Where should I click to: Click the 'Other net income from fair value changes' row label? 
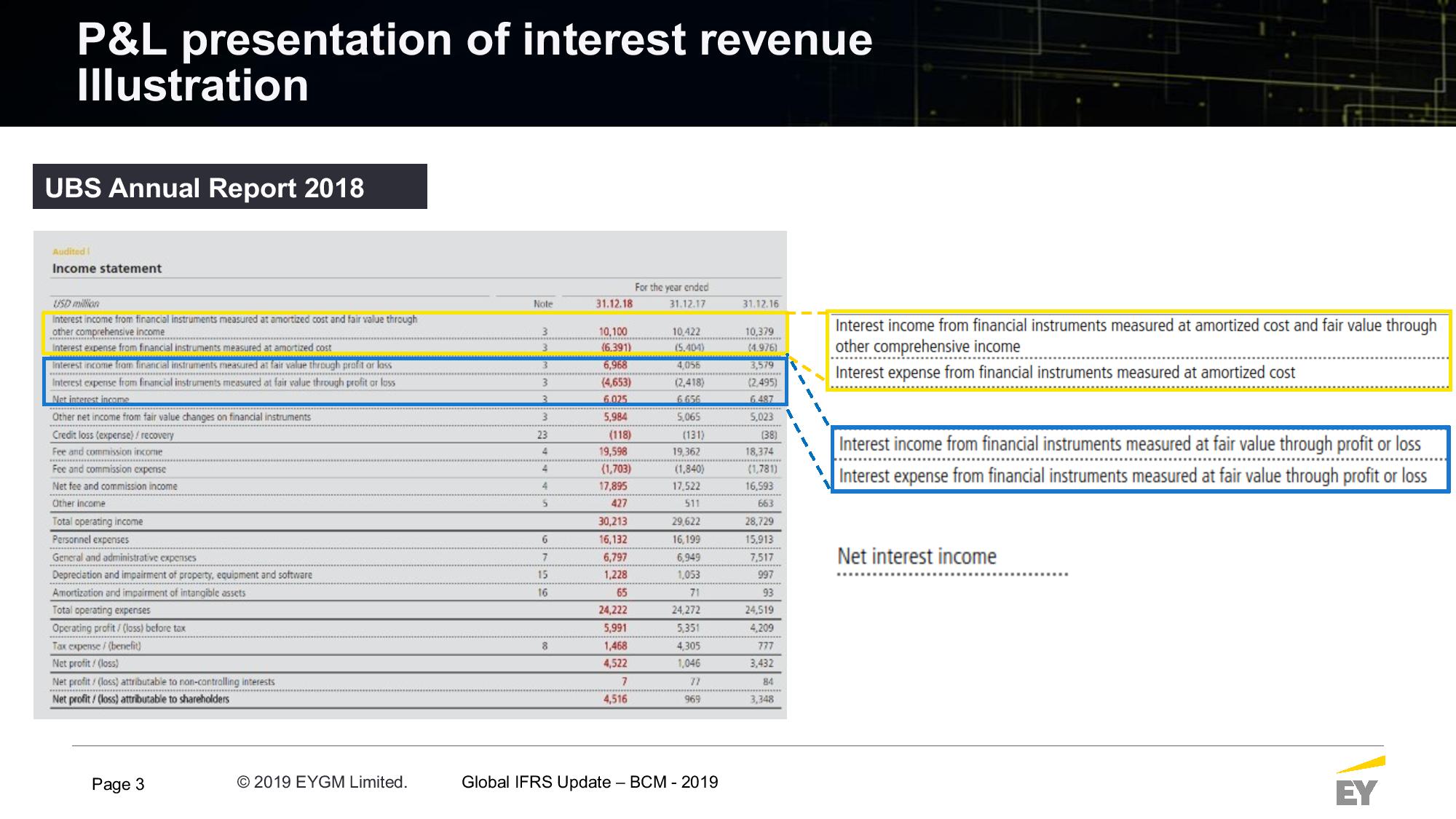(181, 417)
